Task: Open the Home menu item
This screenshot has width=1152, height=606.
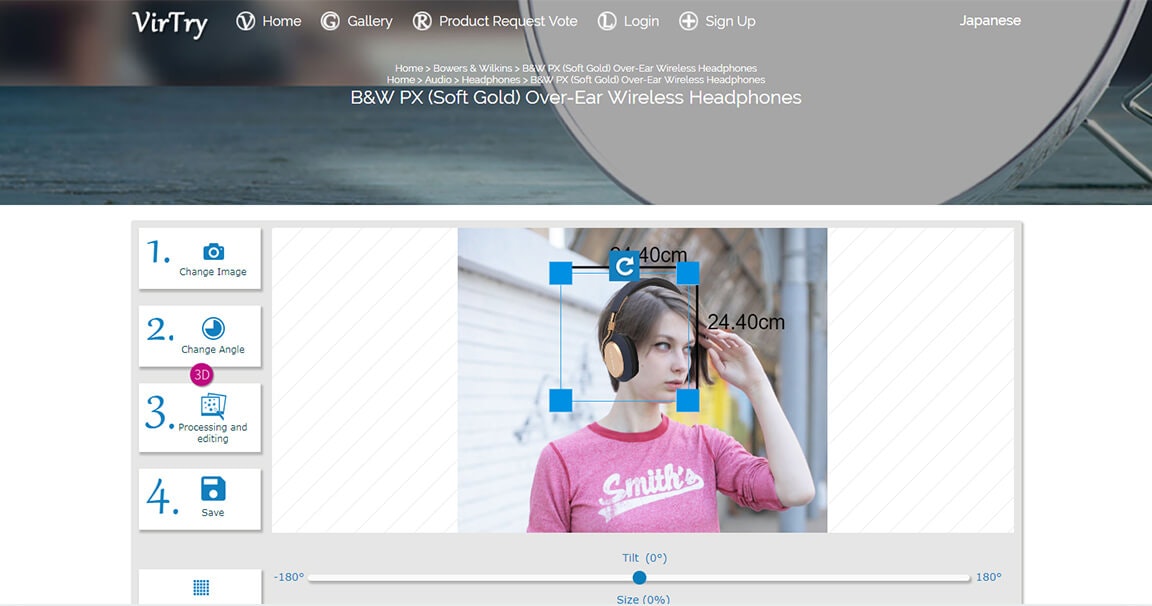Action: tap(281, 21)
